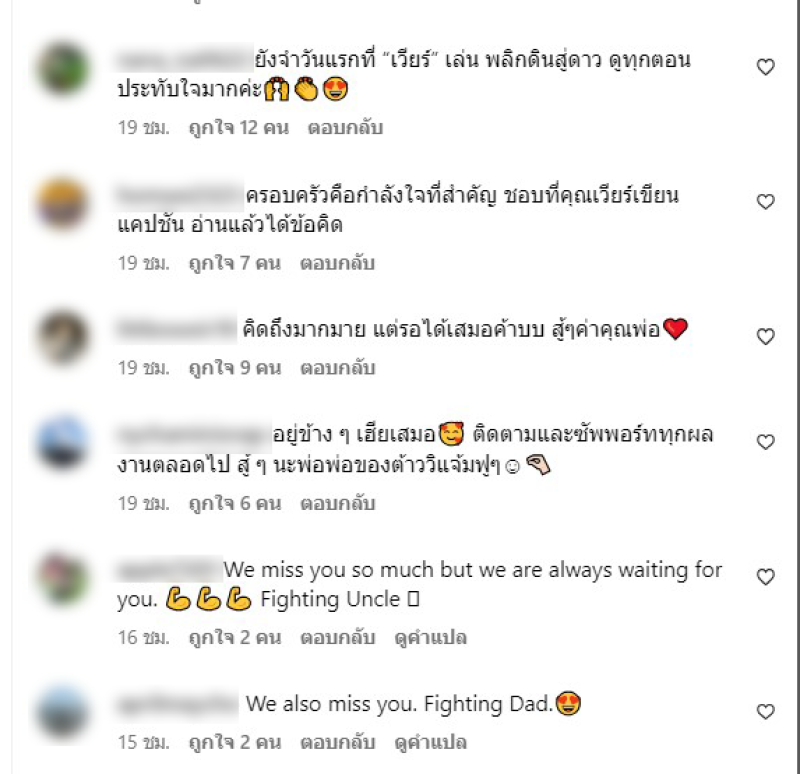Viewport: 800px width, 774px height.
Task: Open avatar of 'Fighting Uncle' commenter
Action: [63, 578]
